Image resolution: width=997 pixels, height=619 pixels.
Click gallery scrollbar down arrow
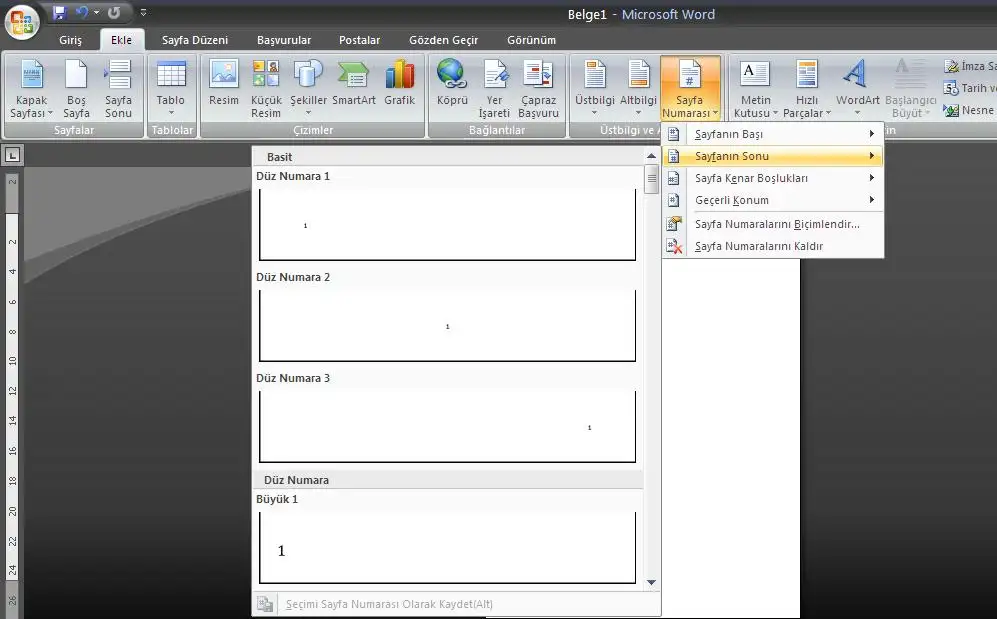(x=651, y=582)
